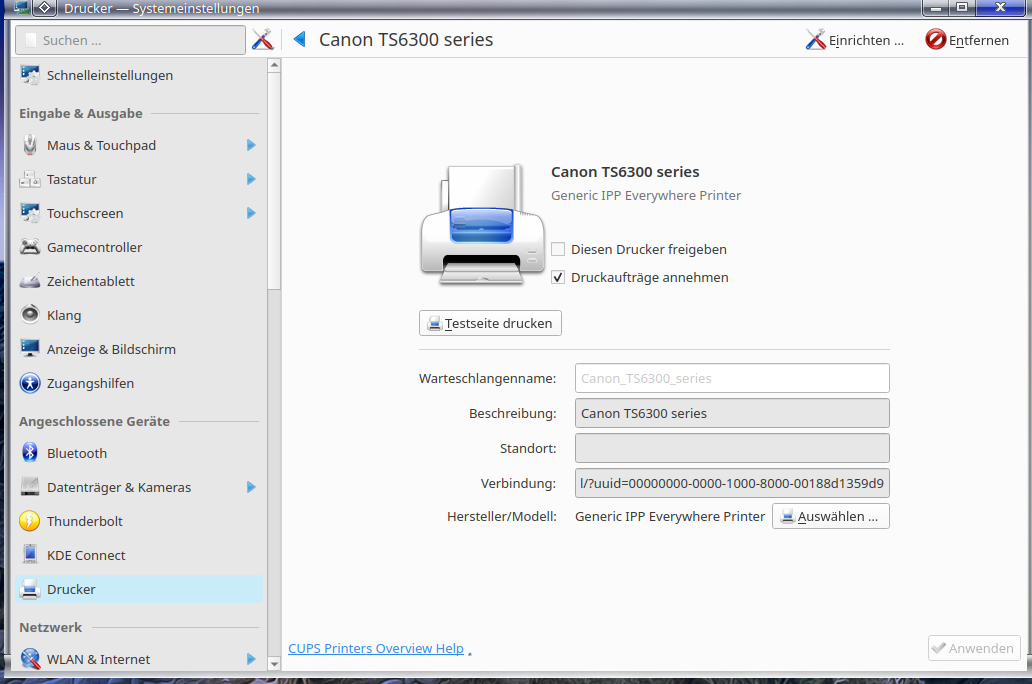This screenshot has height=684, width=1032.
Task: Click the configure tools icon beside search
Action: (262, 39)
